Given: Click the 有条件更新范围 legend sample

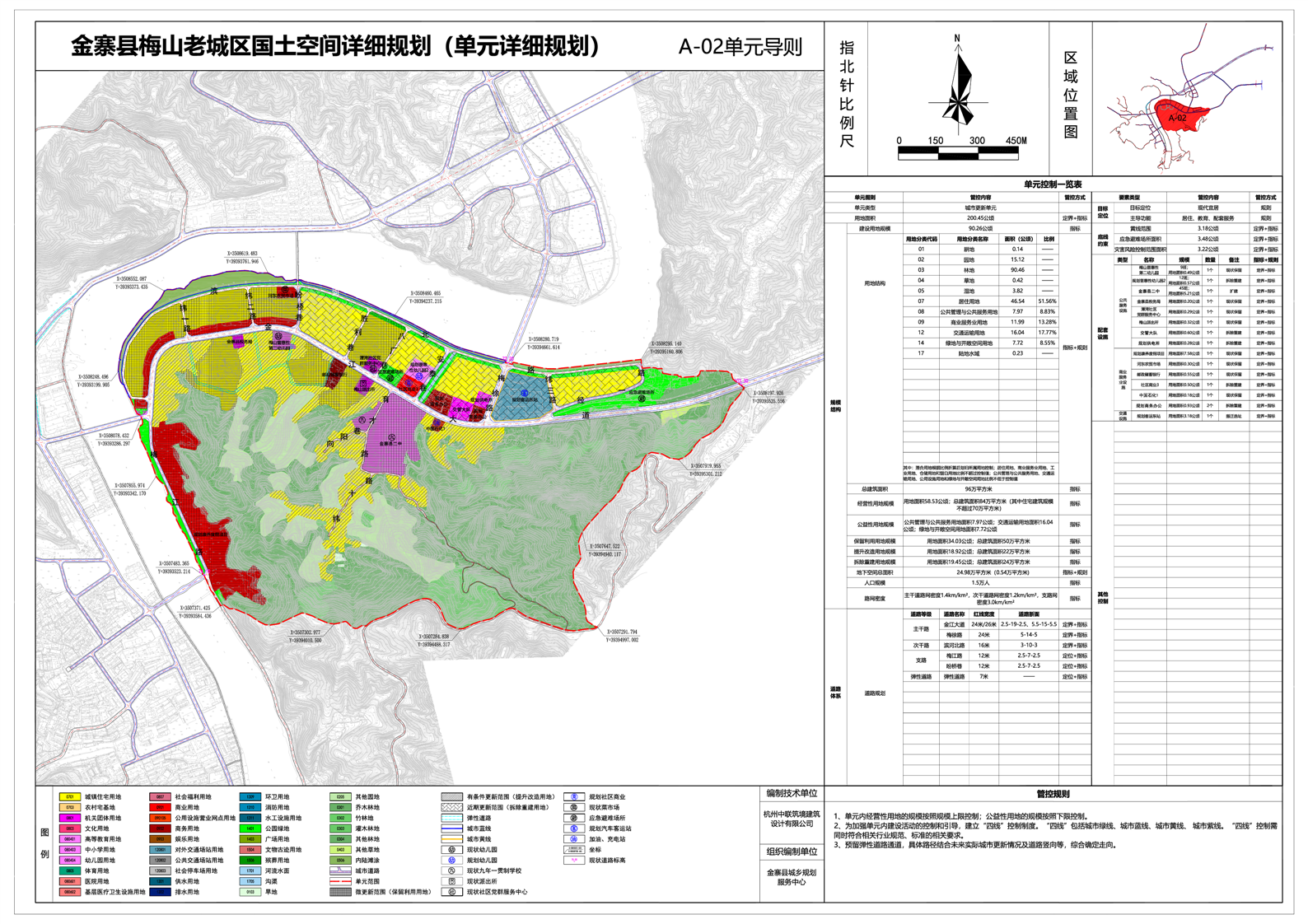Looking at the screenshot, I should click(x=451, y=797).
